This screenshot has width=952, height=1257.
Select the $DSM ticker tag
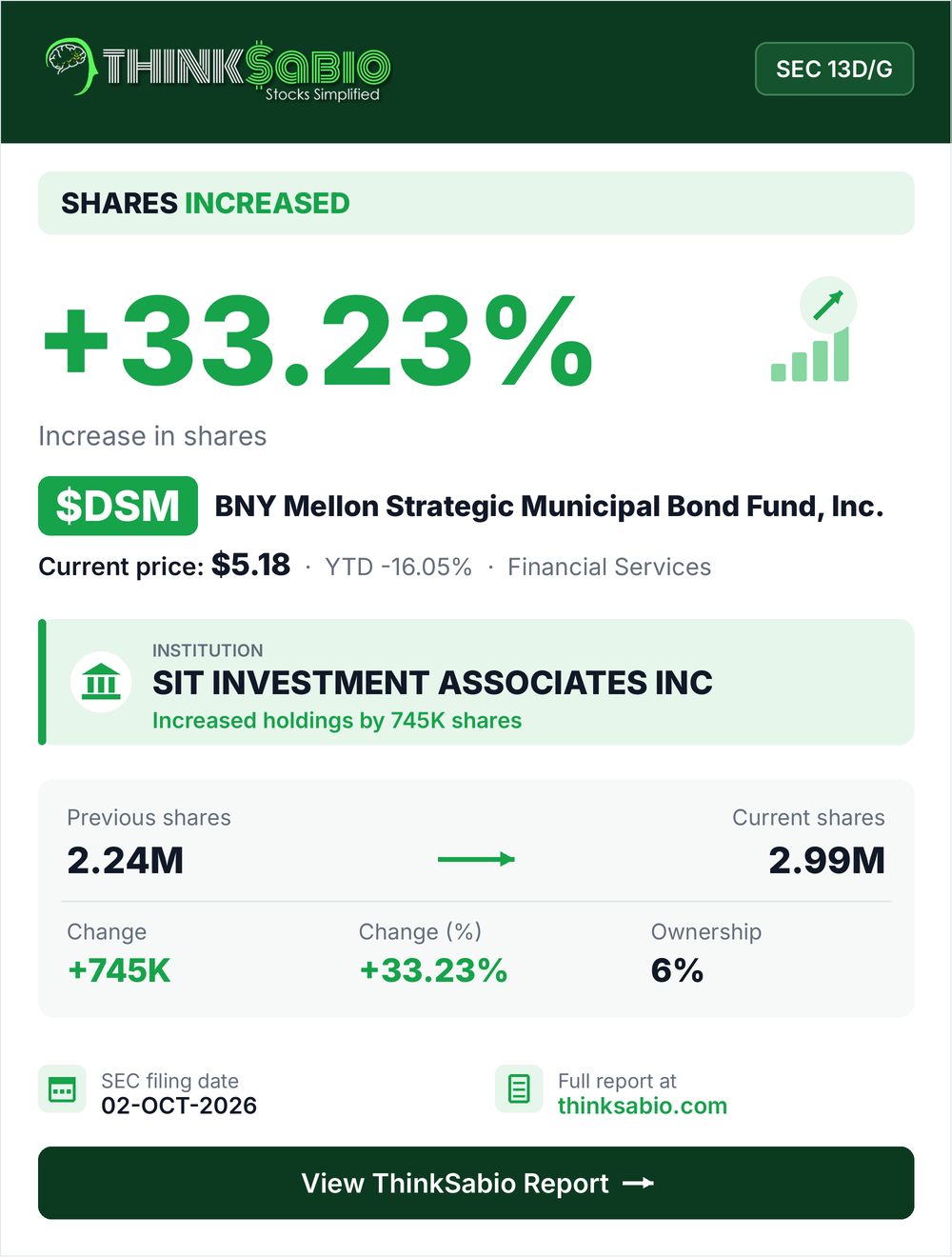coord(118,506)
